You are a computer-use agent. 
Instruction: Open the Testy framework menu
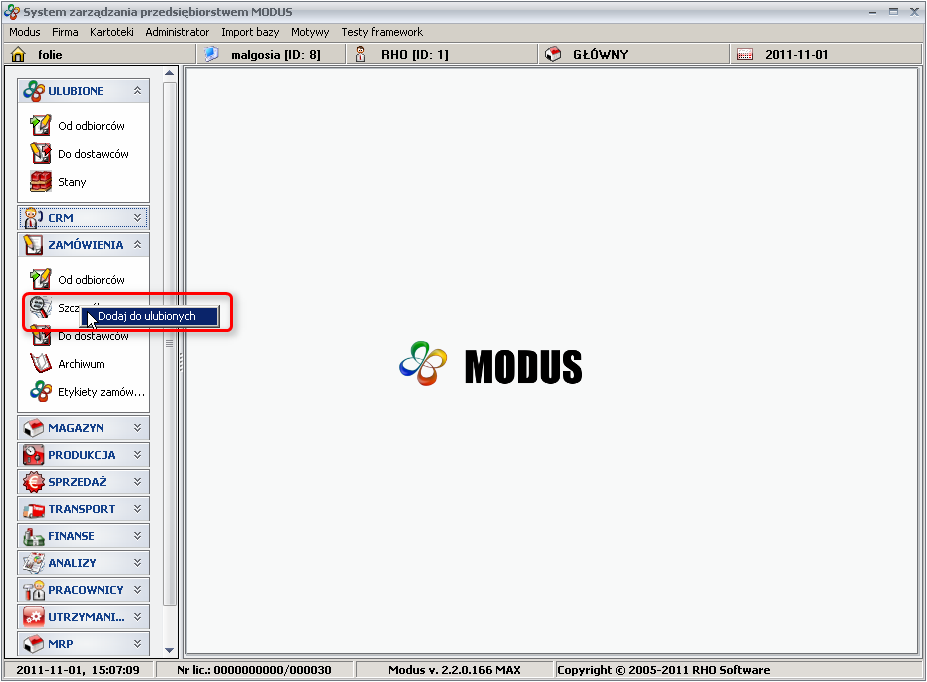pyautogui.click(x=382, y=32)
